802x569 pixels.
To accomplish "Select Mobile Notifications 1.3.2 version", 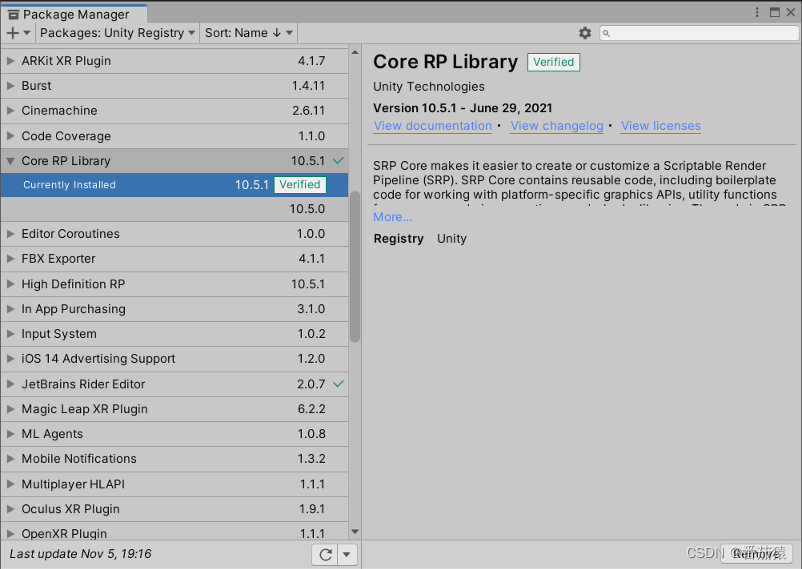I will pyautogui.click(x=311, y=459).
